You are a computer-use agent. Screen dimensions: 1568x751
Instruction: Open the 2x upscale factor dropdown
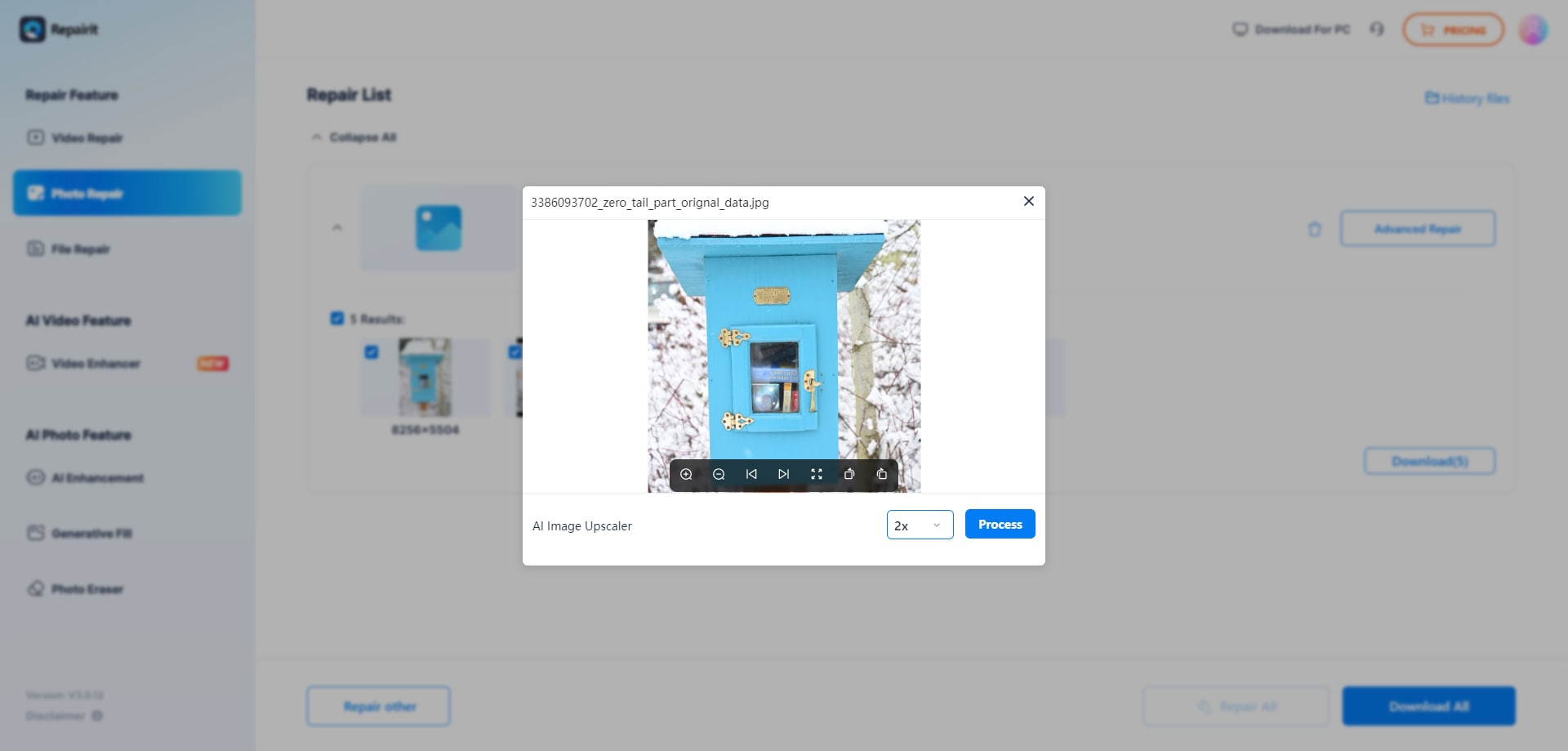(920, 525)
